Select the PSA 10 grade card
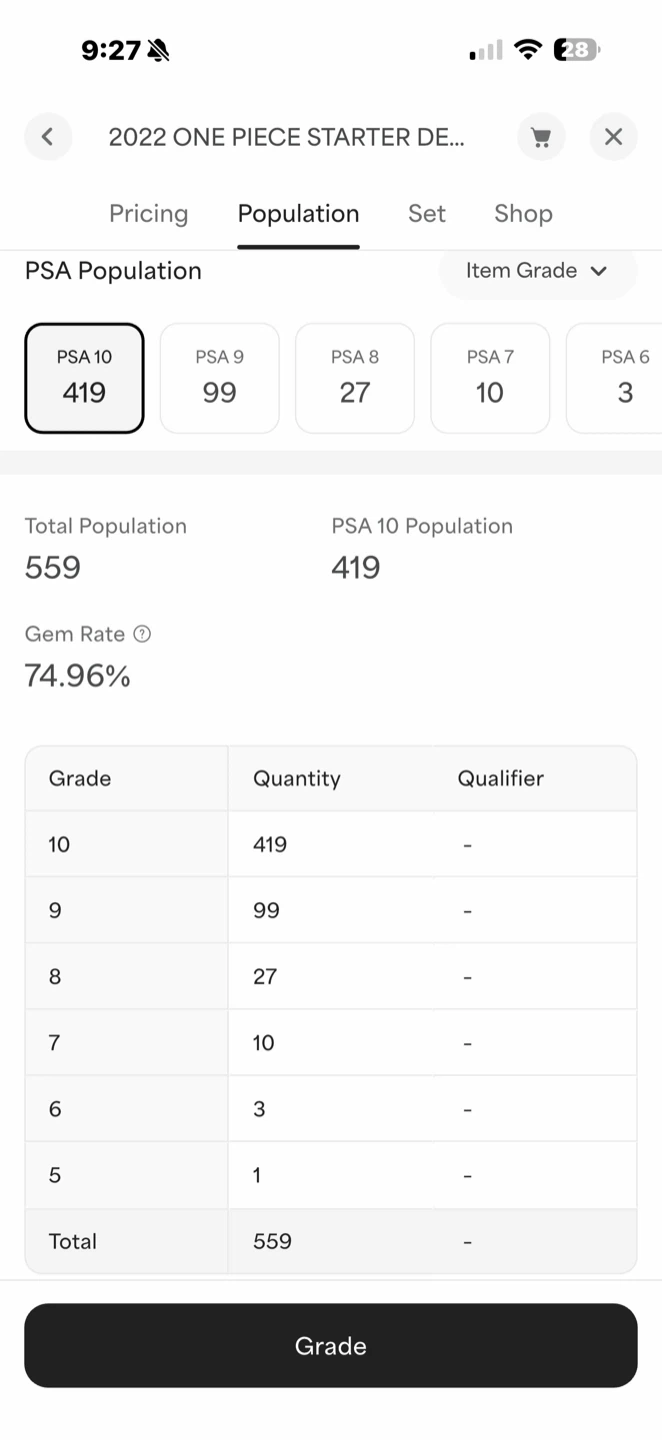The image size is (662, 1440). pyautogui.click(x=84, y=378)
